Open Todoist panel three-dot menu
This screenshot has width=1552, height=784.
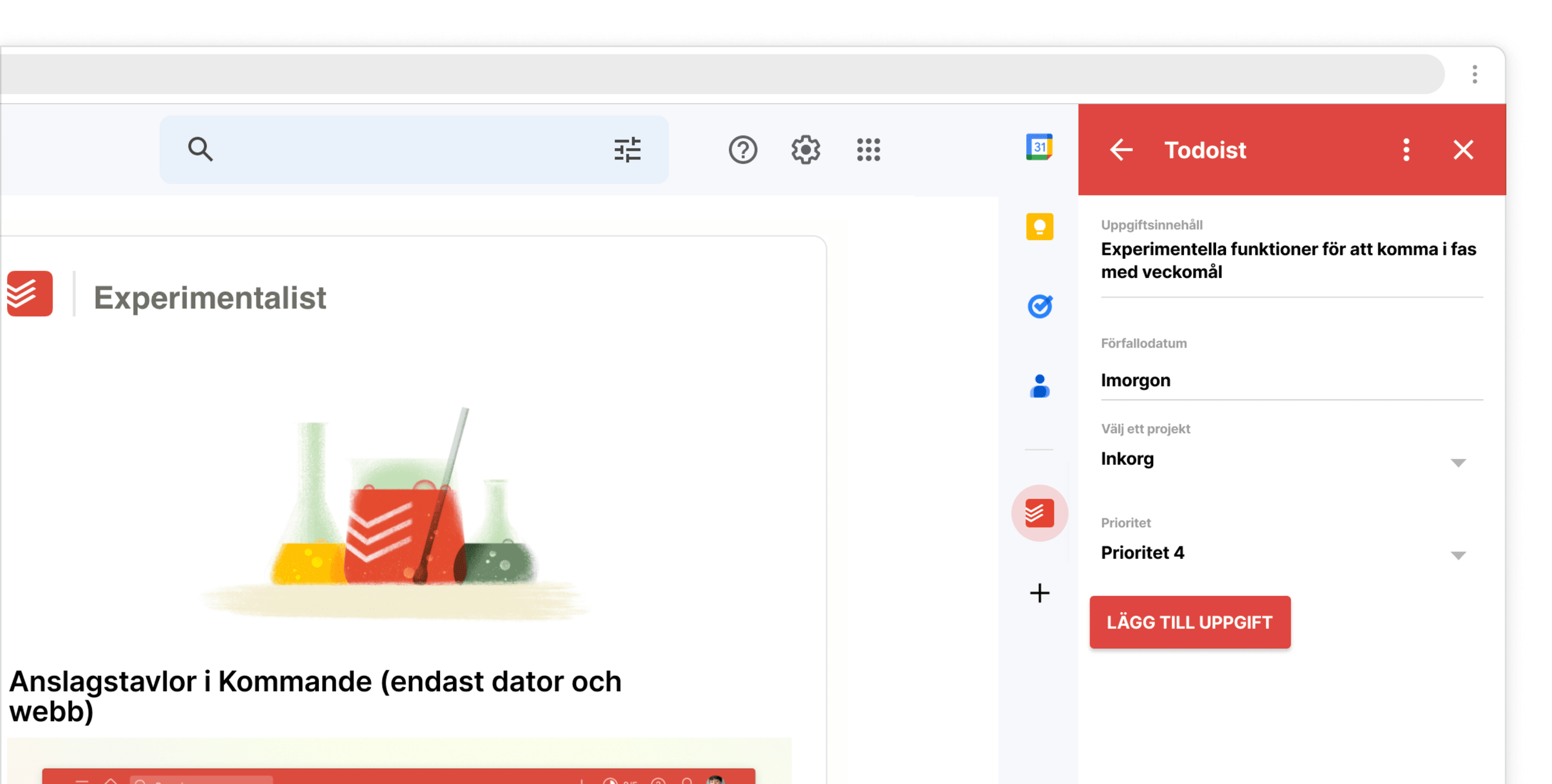(1406, 150)
